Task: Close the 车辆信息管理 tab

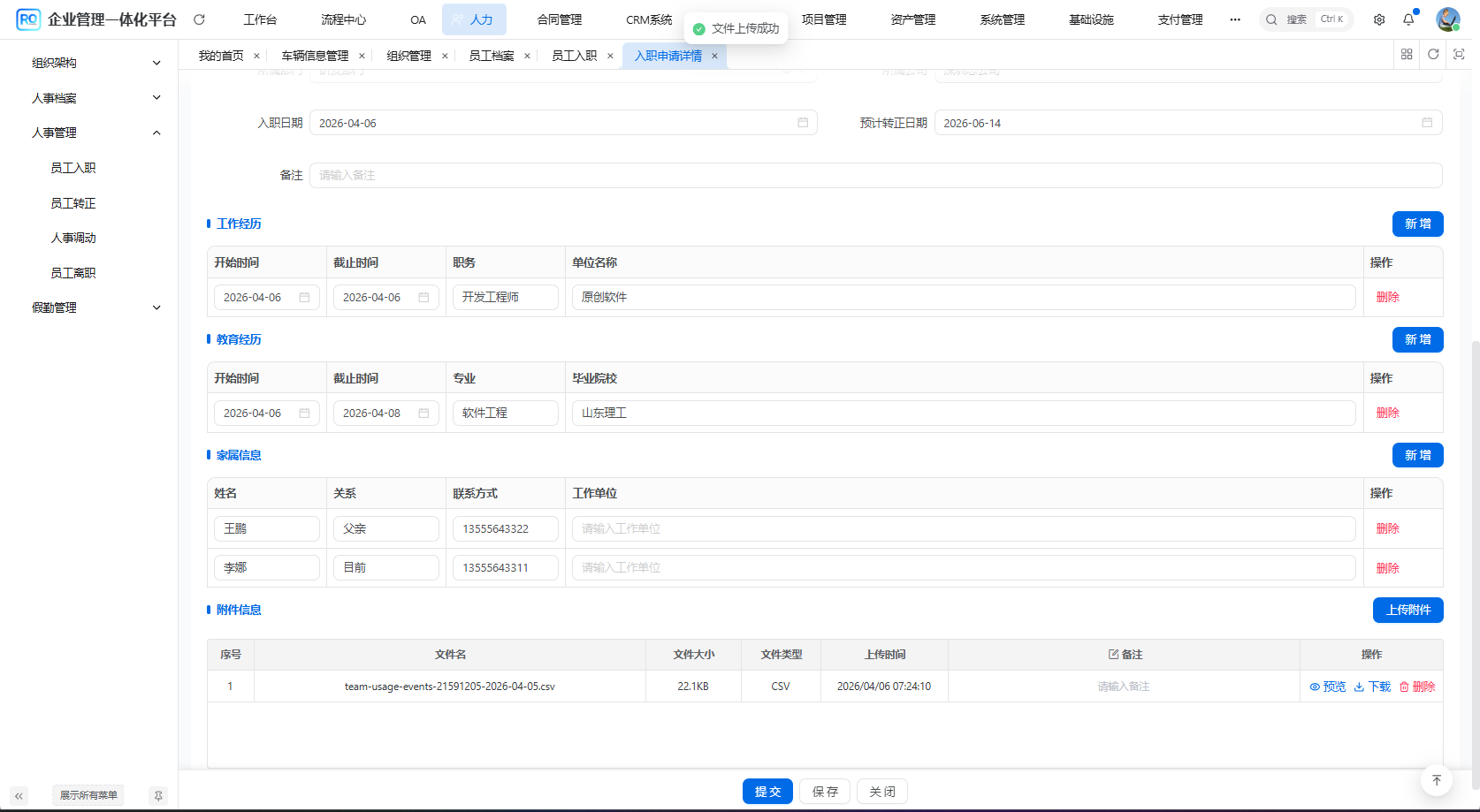Action: 362,56
